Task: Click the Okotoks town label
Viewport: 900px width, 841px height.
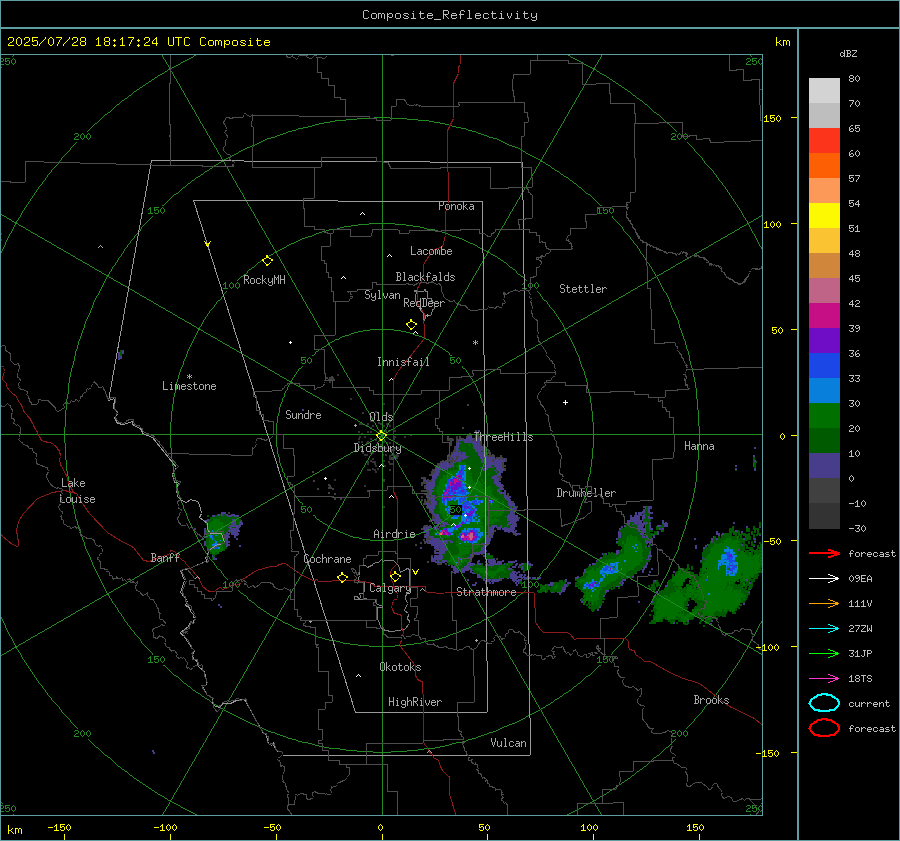Action: pyautogui.click(x=400, y=667)
